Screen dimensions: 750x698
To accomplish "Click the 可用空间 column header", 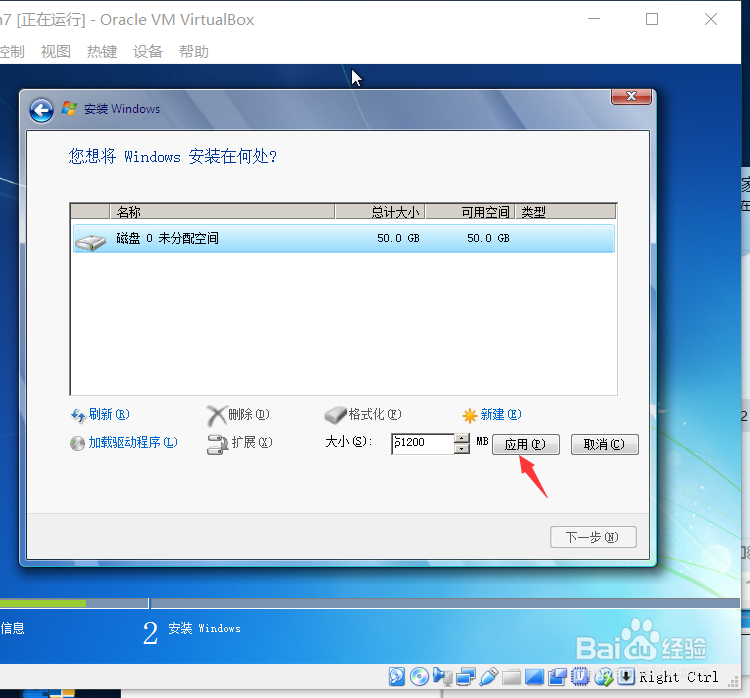I will 470,211.
